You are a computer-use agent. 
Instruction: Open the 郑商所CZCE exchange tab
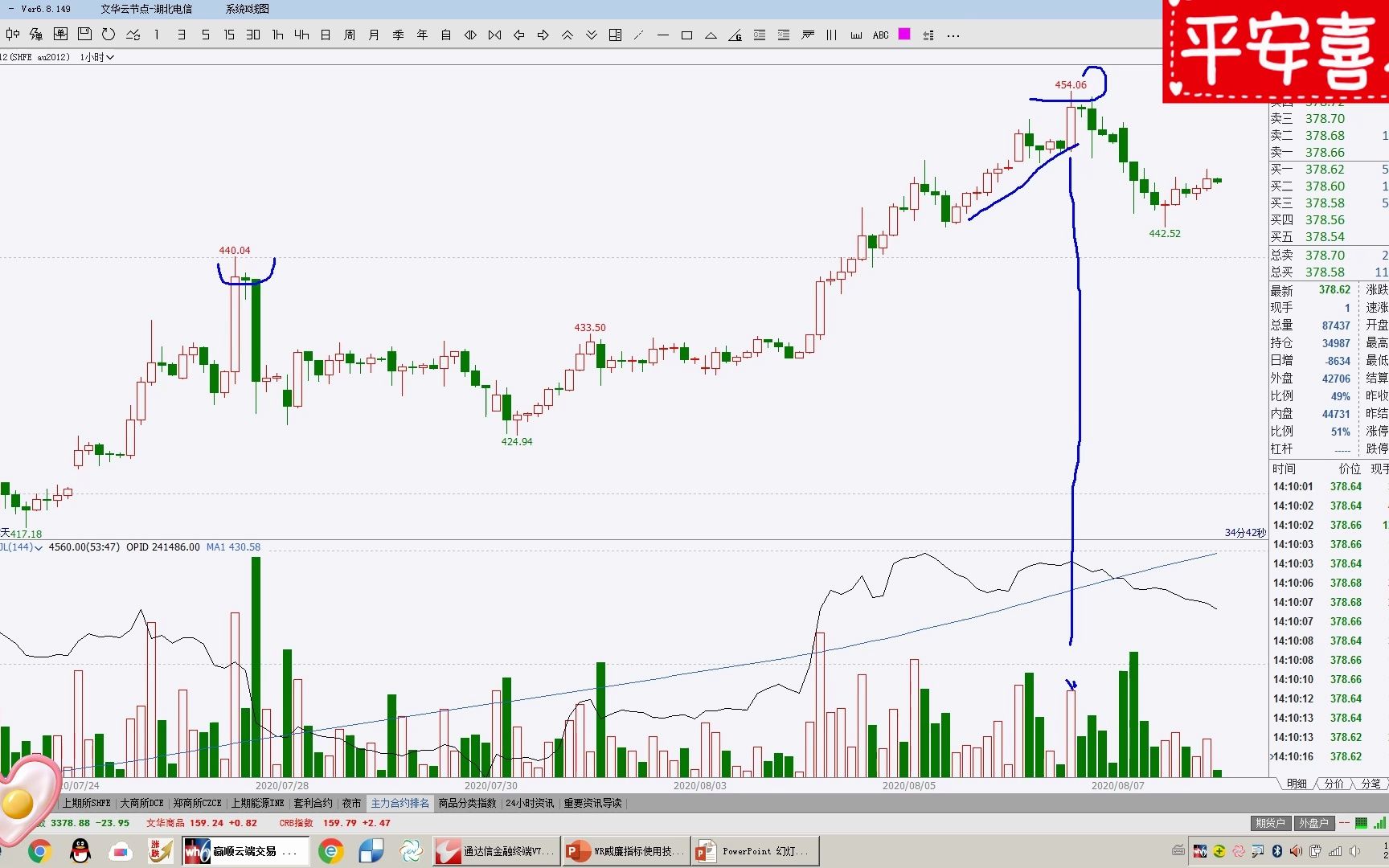[197, 803]
